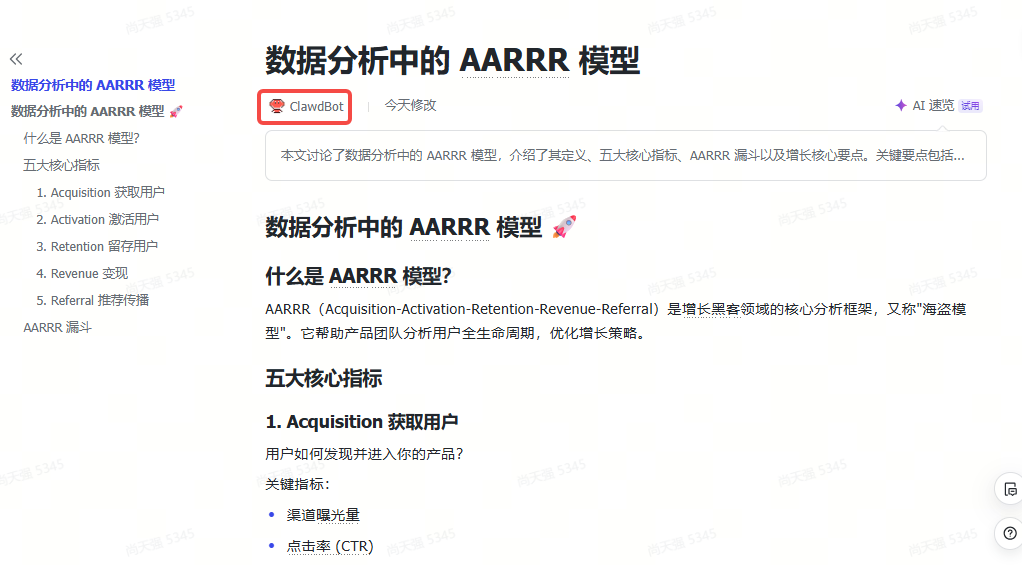Click the 试用 trial badge

tap(970, 106)
